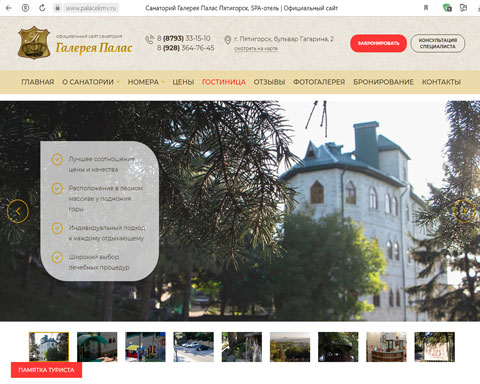
Task: Open the БРОНИРОВАНИЕ menu item
Action: coord(383,82)
